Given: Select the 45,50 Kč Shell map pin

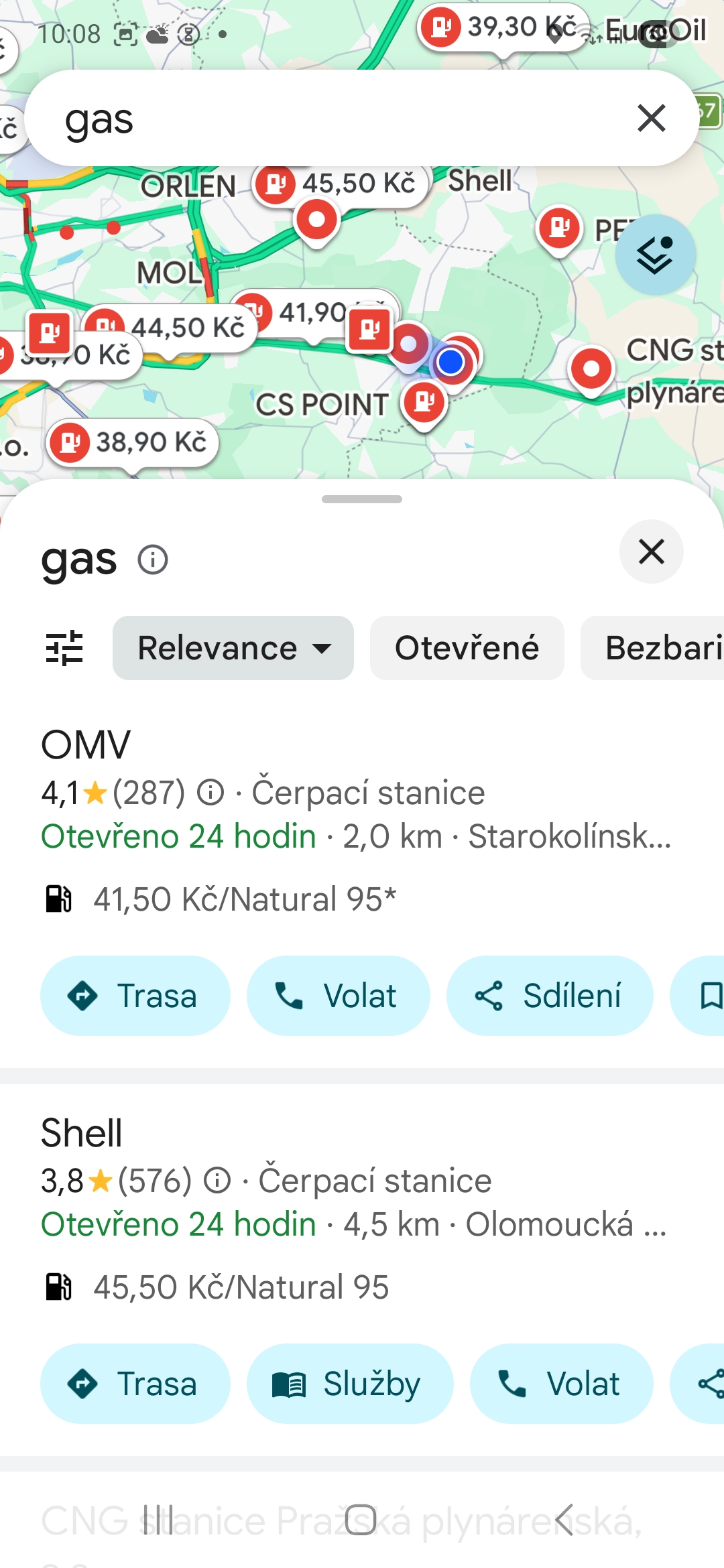Looking at the screenshot, I should [341, 184].
